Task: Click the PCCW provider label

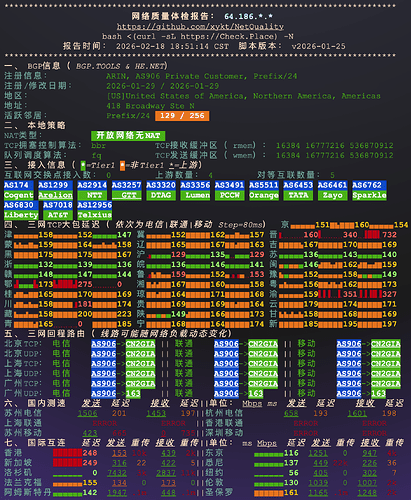Action: coord(230,195)
